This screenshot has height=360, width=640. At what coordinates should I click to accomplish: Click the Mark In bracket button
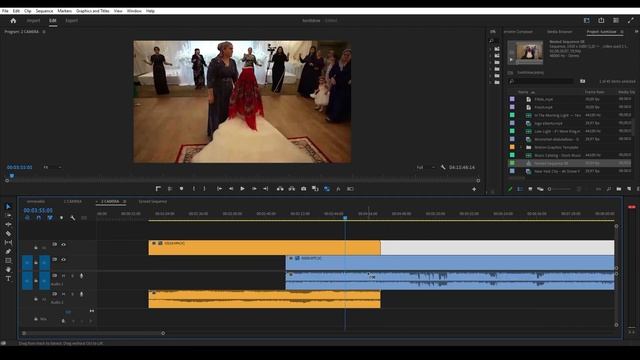(193, 189)
